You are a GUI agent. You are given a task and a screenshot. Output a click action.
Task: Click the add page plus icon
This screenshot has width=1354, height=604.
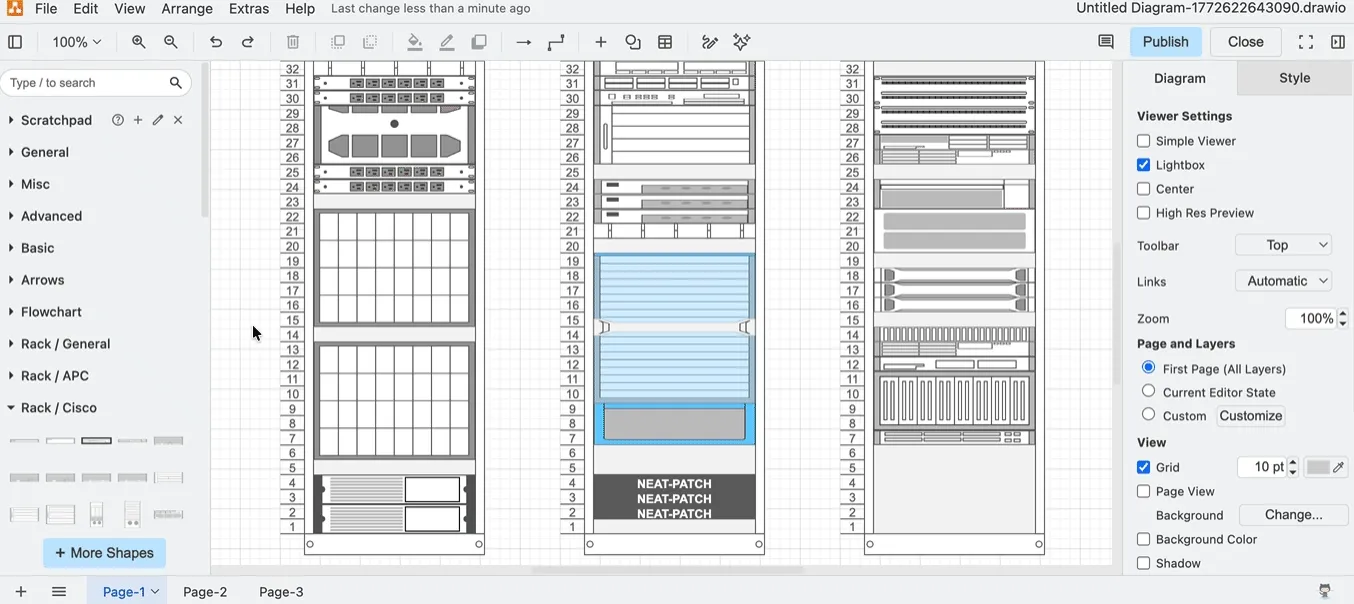(x=20, y=592)
